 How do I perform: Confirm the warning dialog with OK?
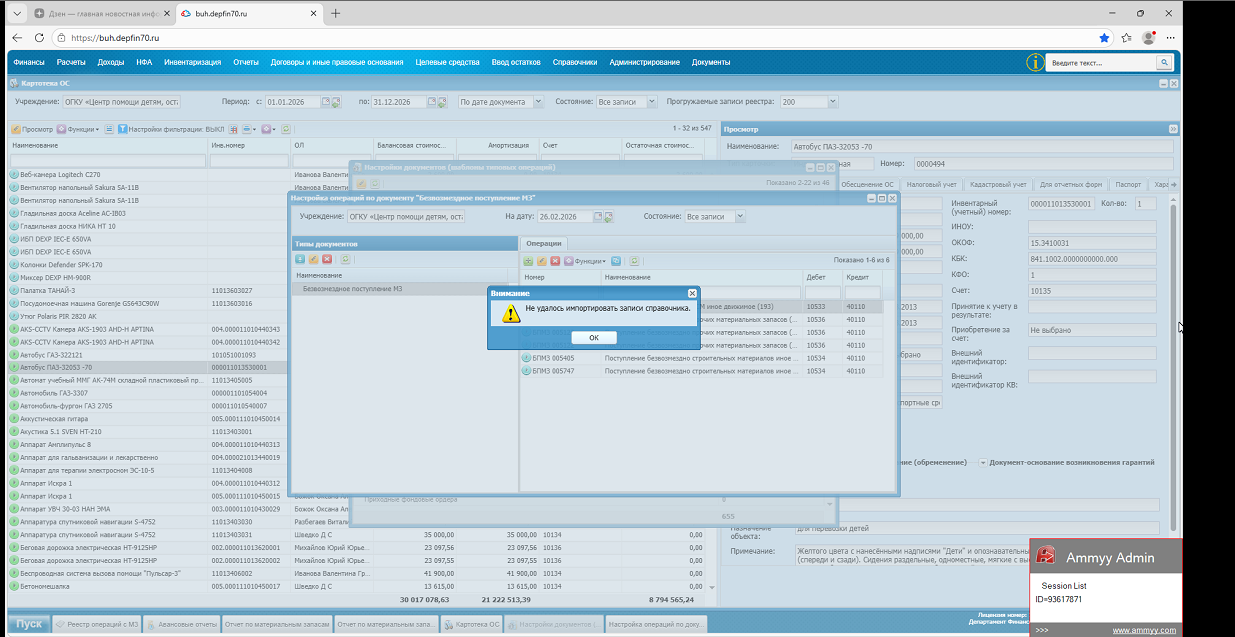[x=593, y=338]
